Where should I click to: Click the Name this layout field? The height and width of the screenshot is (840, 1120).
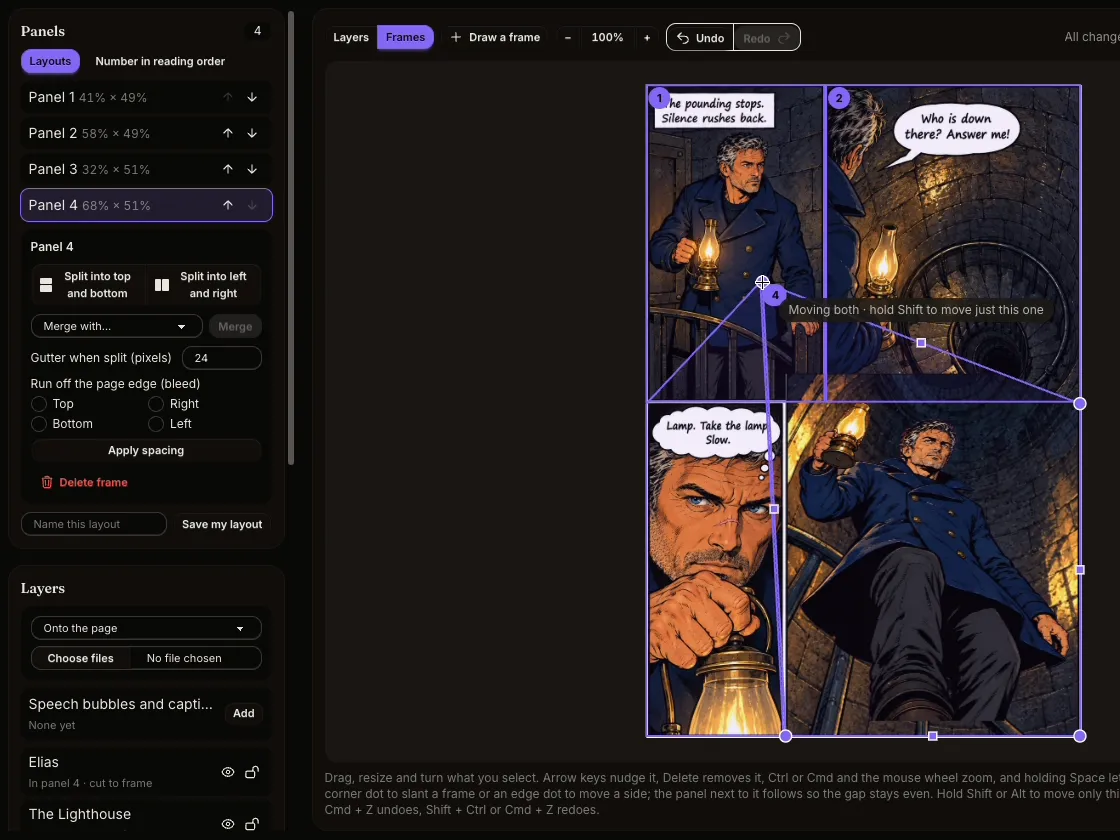point(94,524)
